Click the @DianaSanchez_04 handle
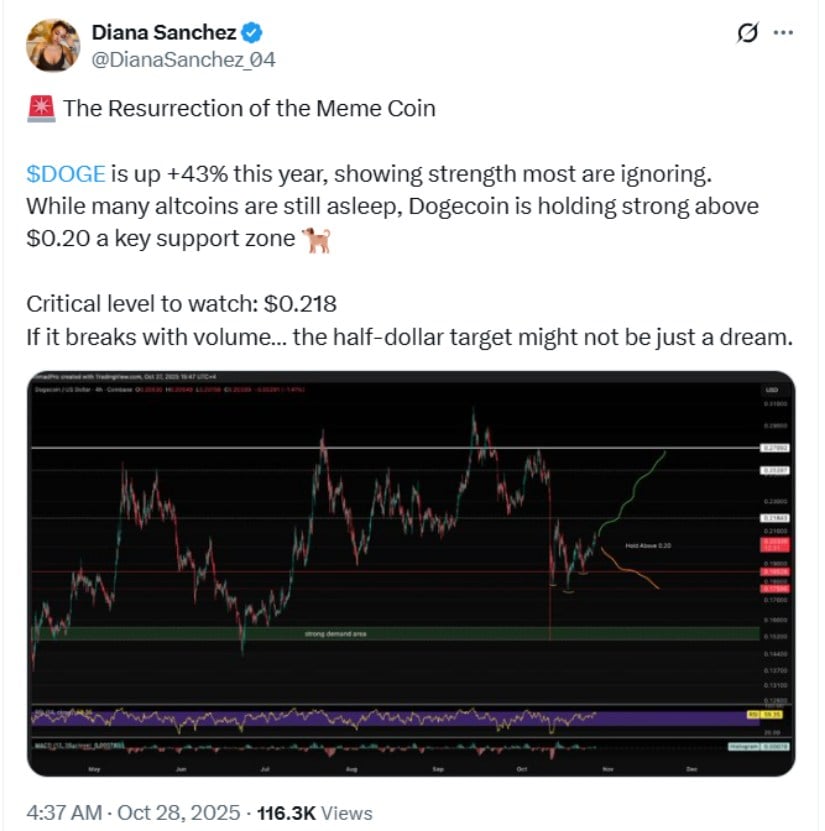The width and height of the screenshot is (825, 831). click(183, 60)
